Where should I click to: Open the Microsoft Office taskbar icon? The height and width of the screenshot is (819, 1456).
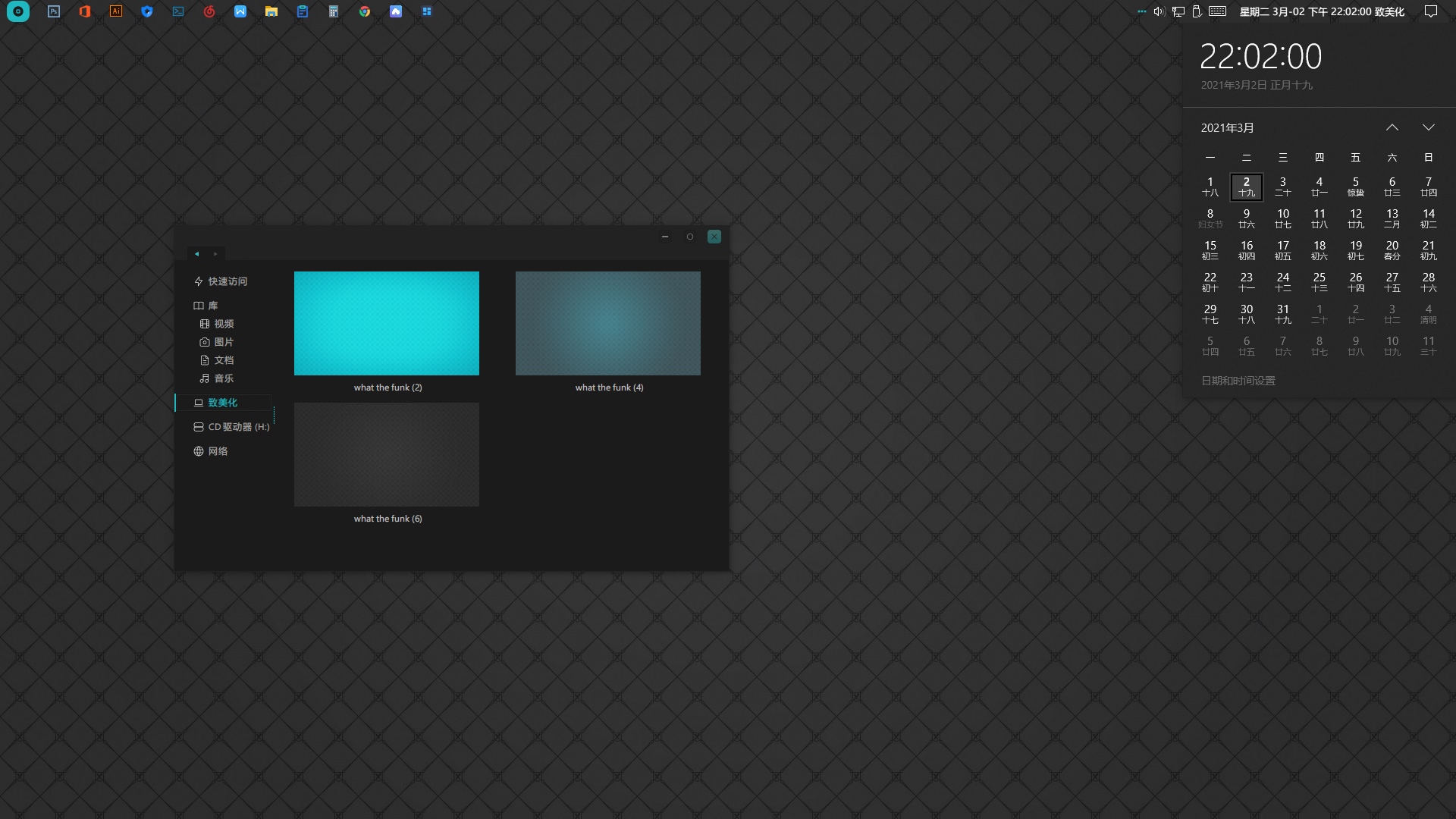85,11
